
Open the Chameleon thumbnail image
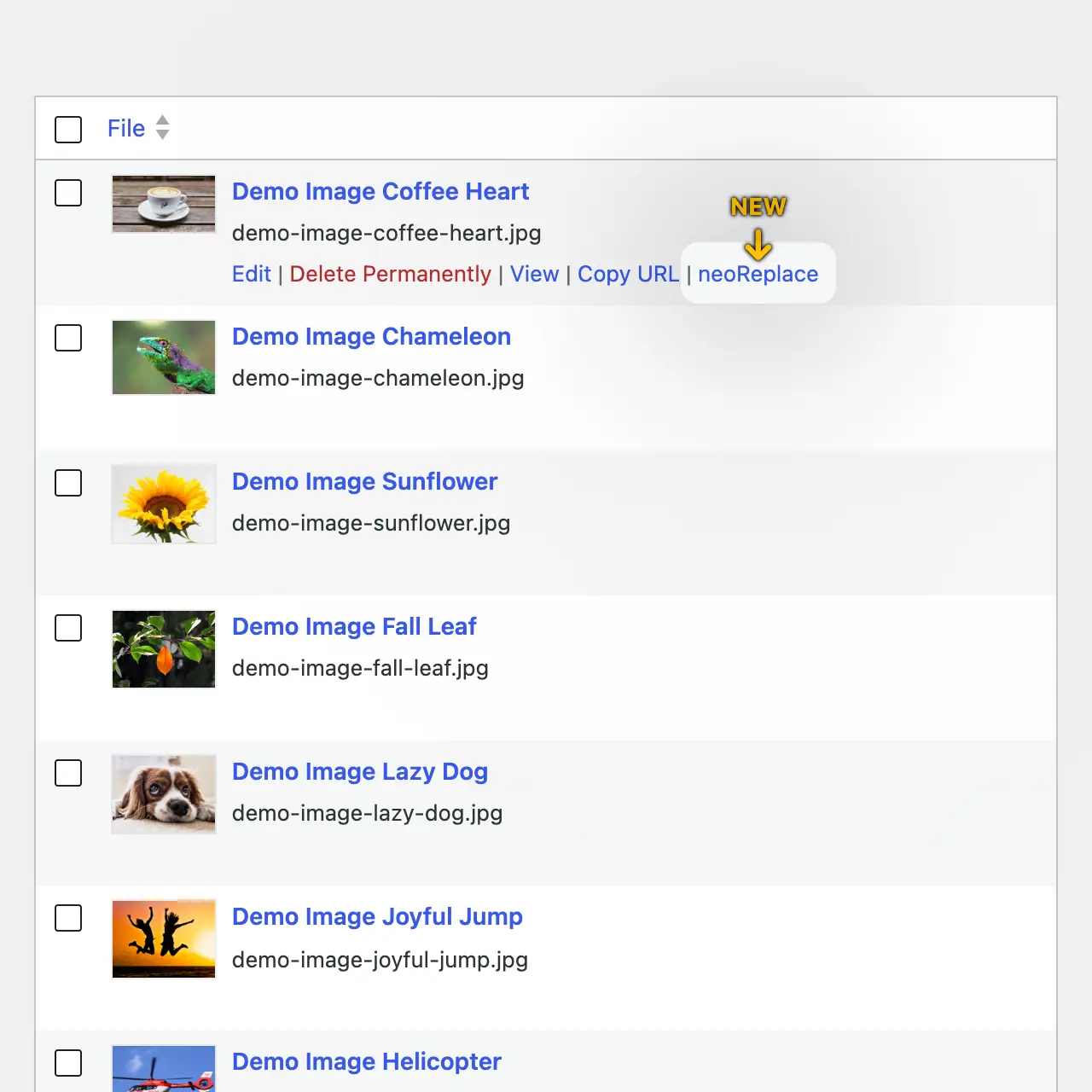[164, 357]
